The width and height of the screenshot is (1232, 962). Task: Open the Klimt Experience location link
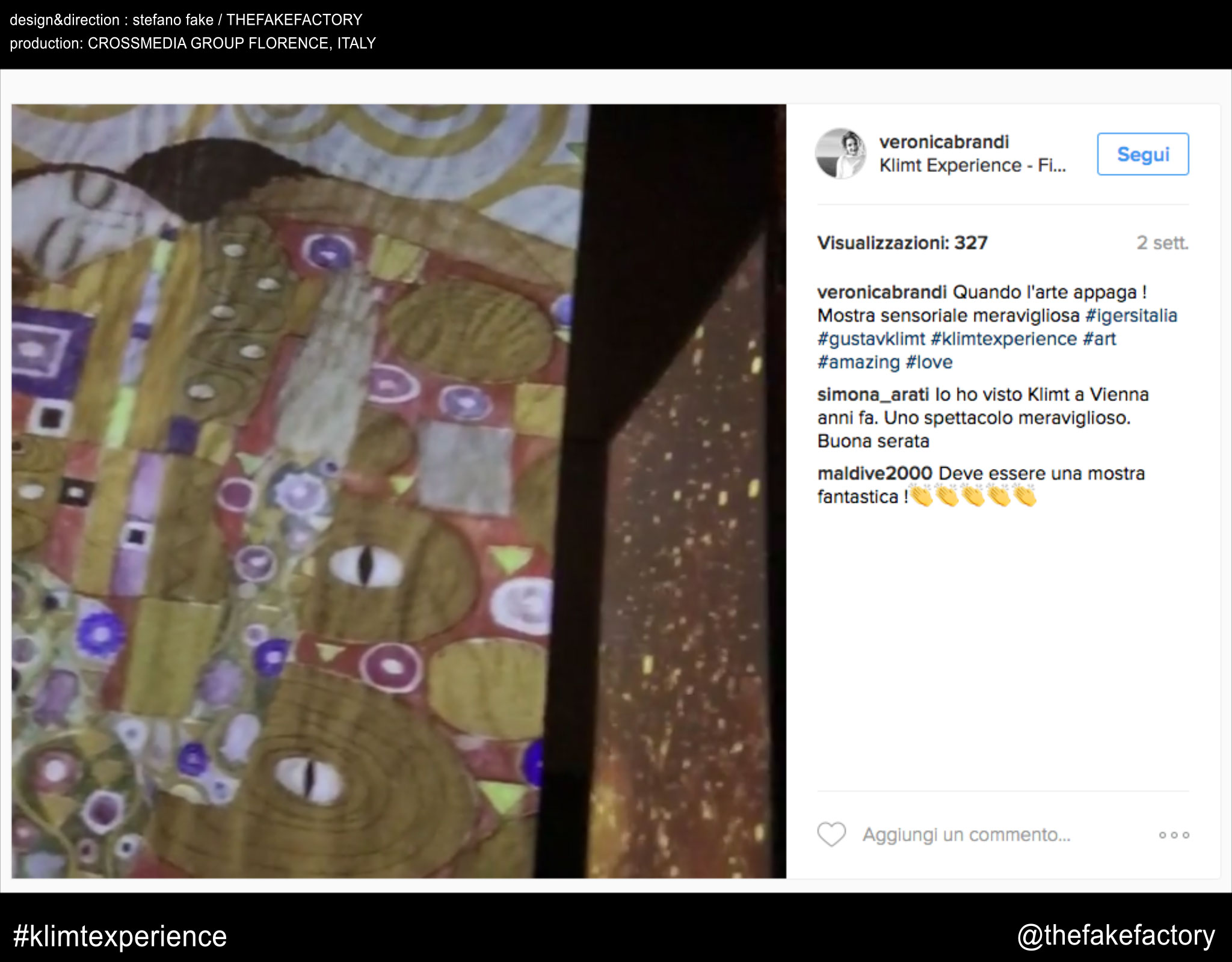point(972,165)
